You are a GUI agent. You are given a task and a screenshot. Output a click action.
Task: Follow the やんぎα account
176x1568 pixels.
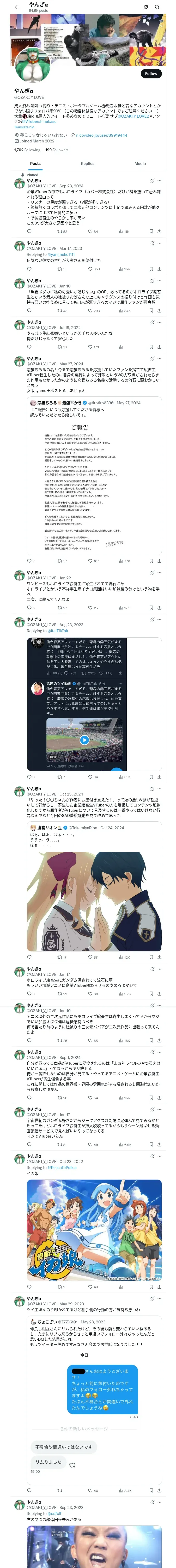[x=150, y=73]
